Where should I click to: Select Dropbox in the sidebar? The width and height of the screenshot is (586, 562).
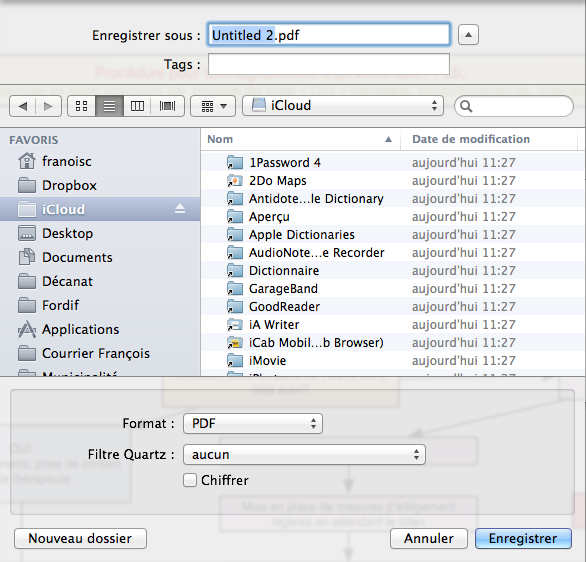click(100, 185)
